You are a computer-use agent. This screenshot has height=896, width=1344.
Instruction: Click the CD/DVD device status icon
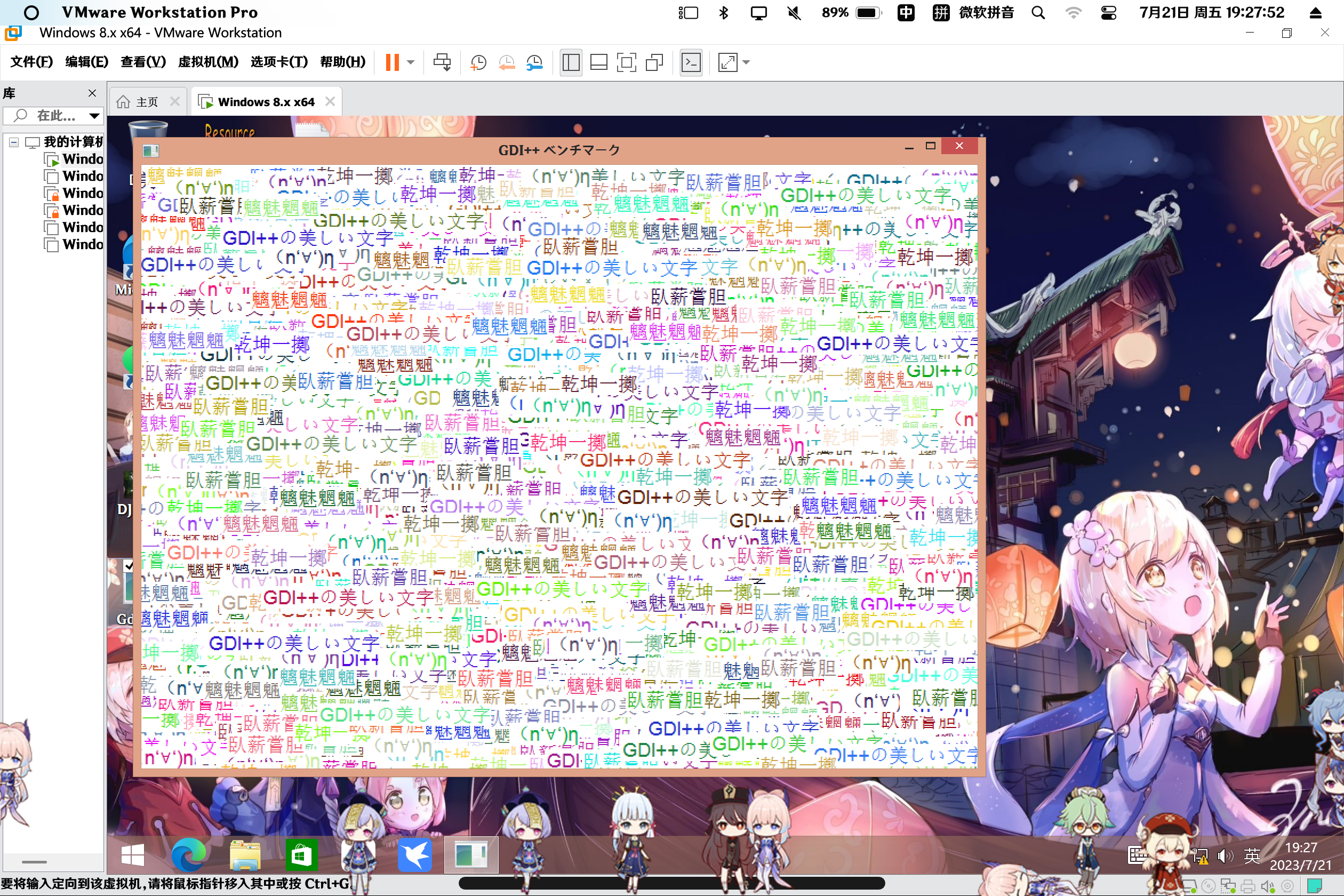tap(1208, 886)
